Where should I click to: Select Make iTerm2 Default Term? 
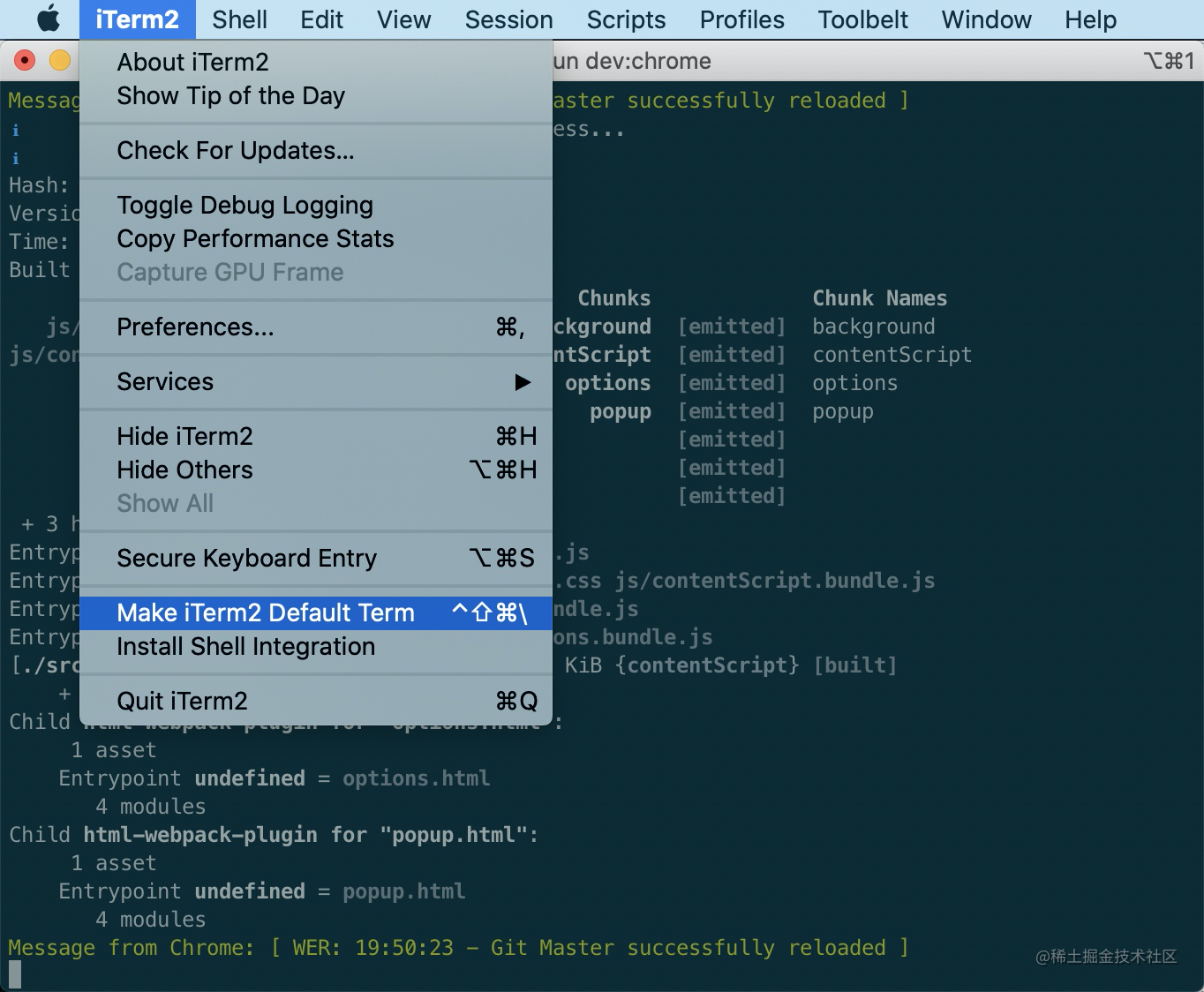(x=265, y=612)
